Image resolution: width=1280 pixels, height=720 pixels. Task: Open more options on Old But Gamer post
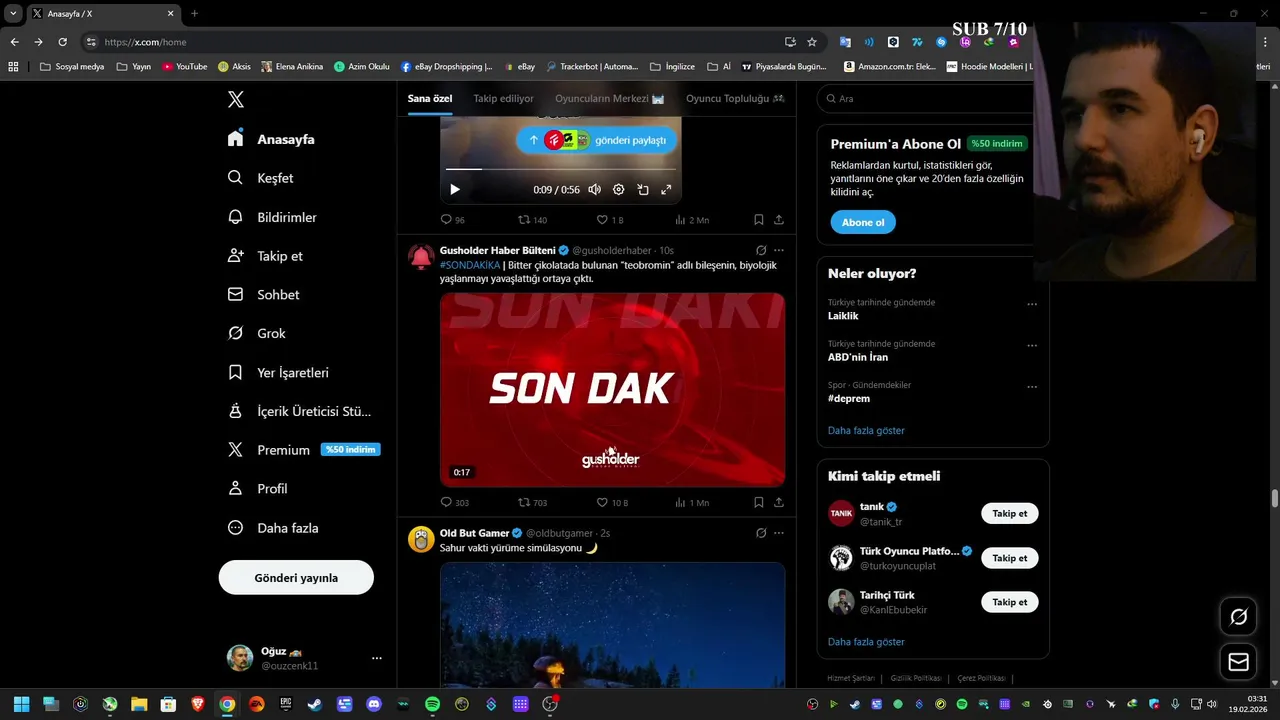779,533
